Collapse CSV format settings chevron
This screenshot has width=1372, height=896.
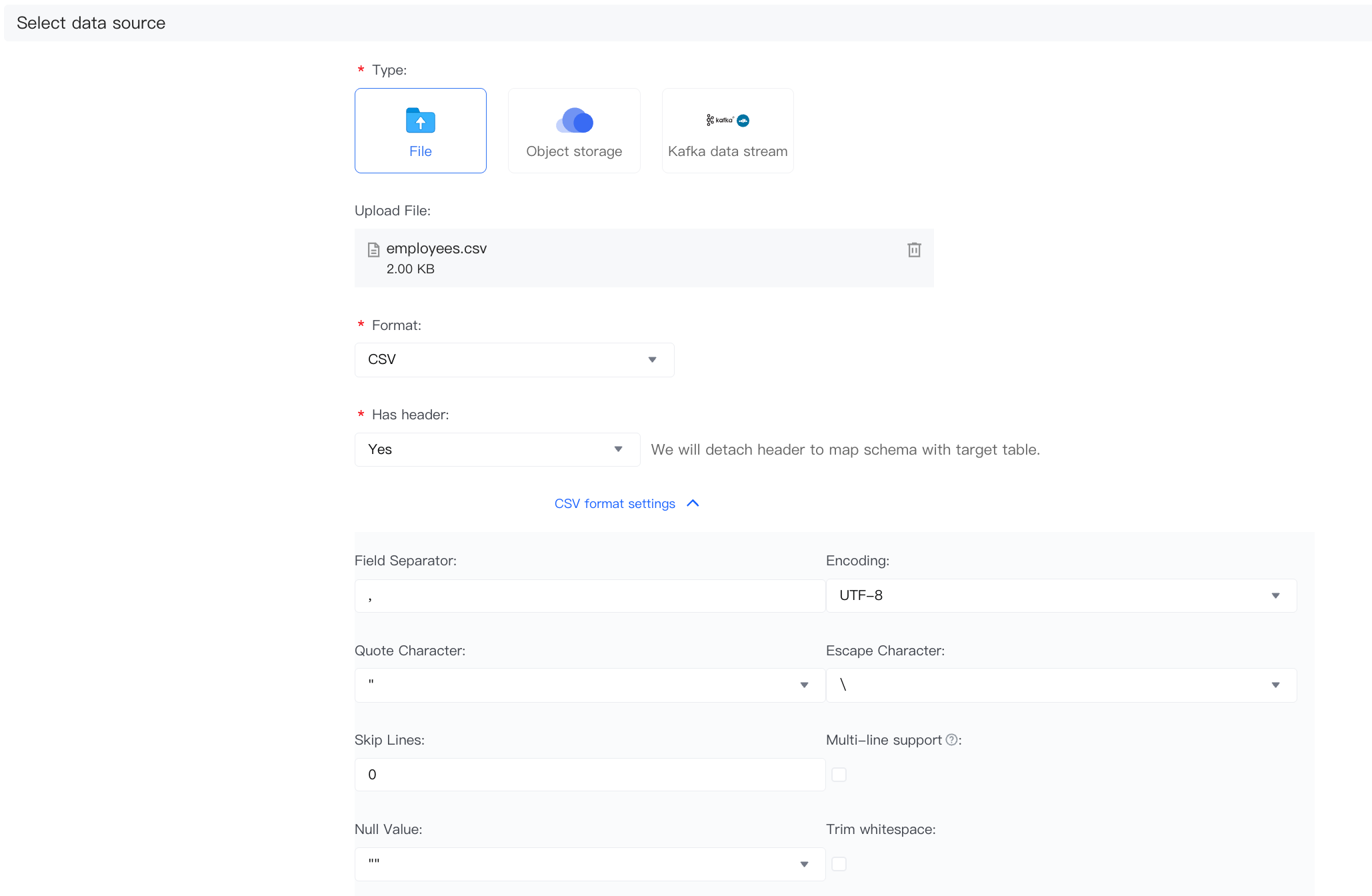[693, 503]
